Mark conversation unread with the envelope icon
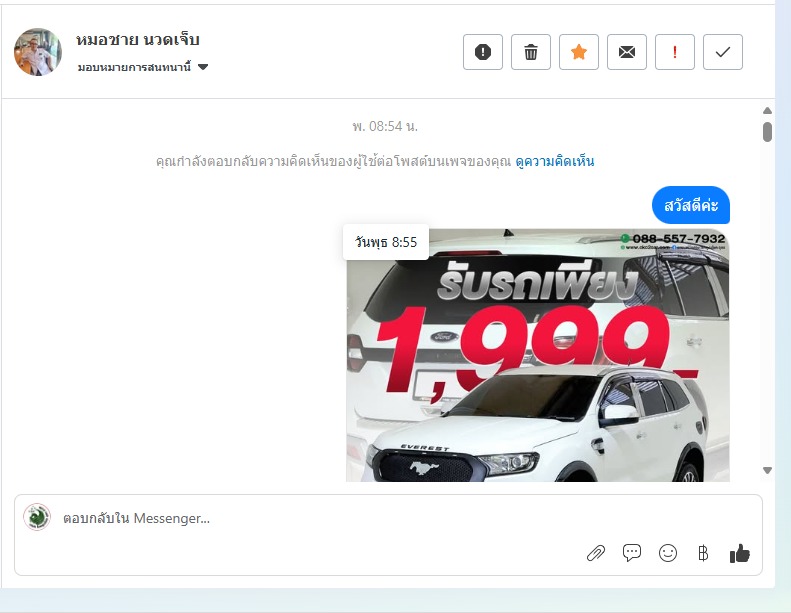The height and width of the screenshot is (613, 791). pyautogui.click(x=627, y=52)
